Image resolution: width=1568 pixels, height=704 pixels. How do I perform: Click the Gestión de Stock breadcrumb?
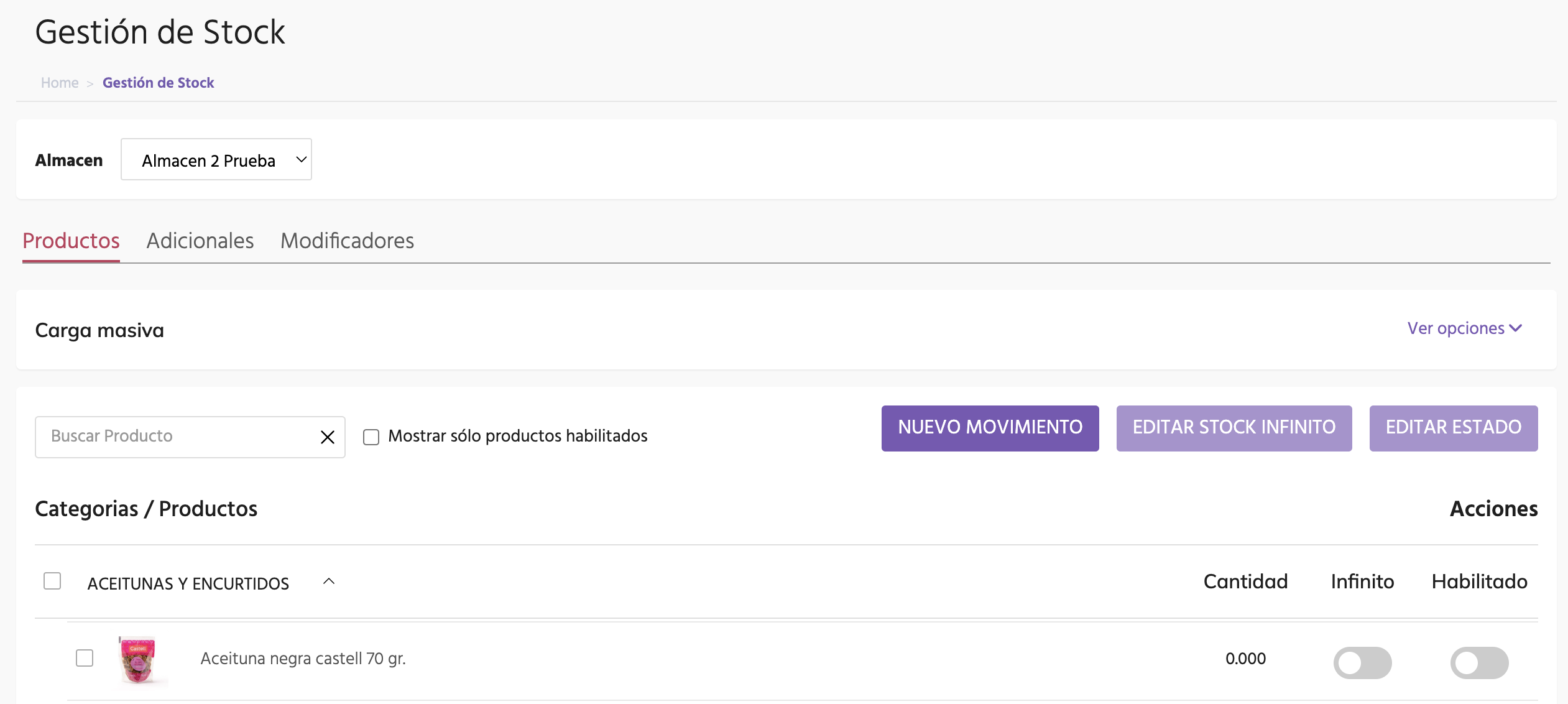tap(158, 83)
